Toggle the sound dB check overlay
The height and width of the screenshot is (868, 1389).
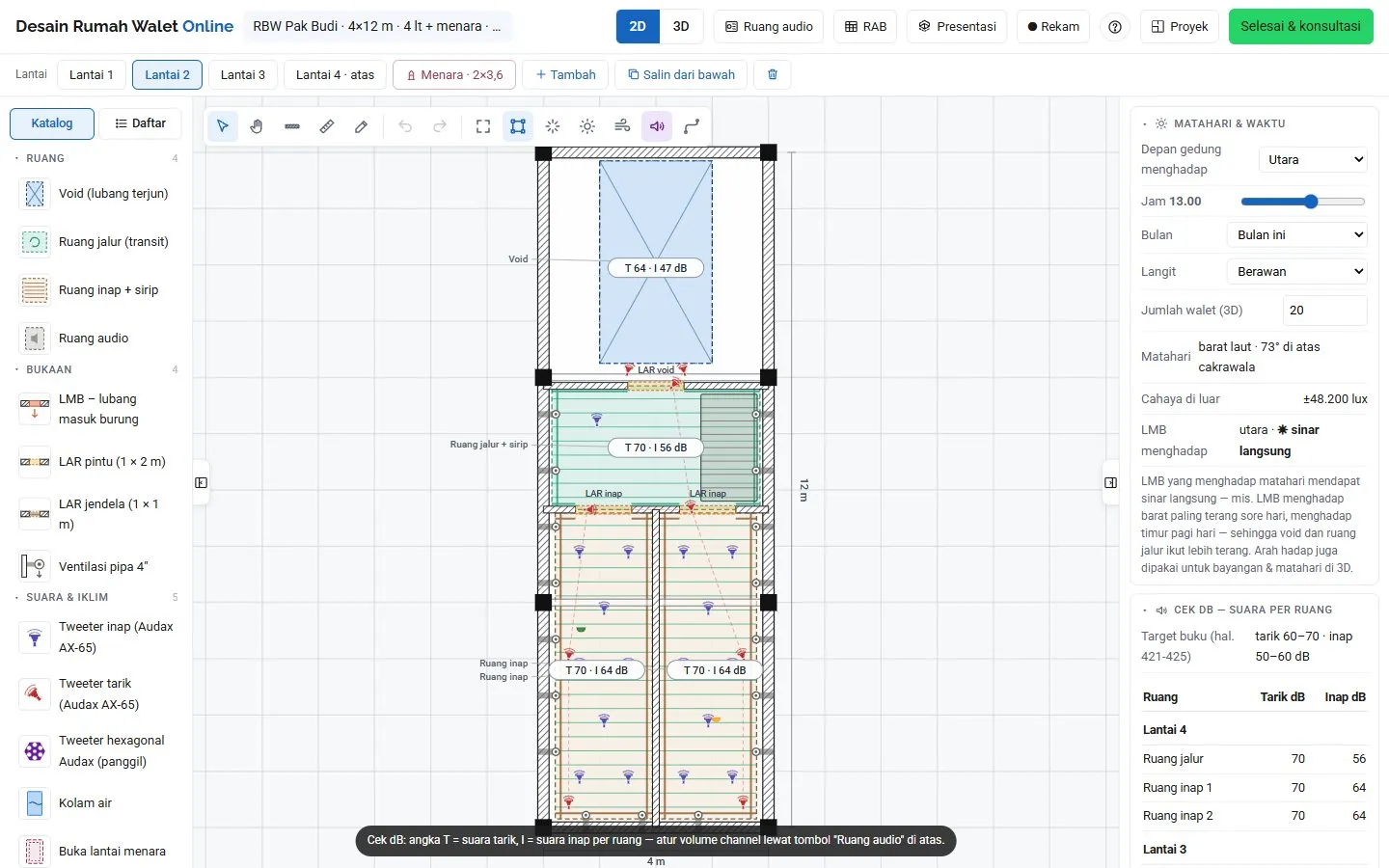tap(657, 126)
